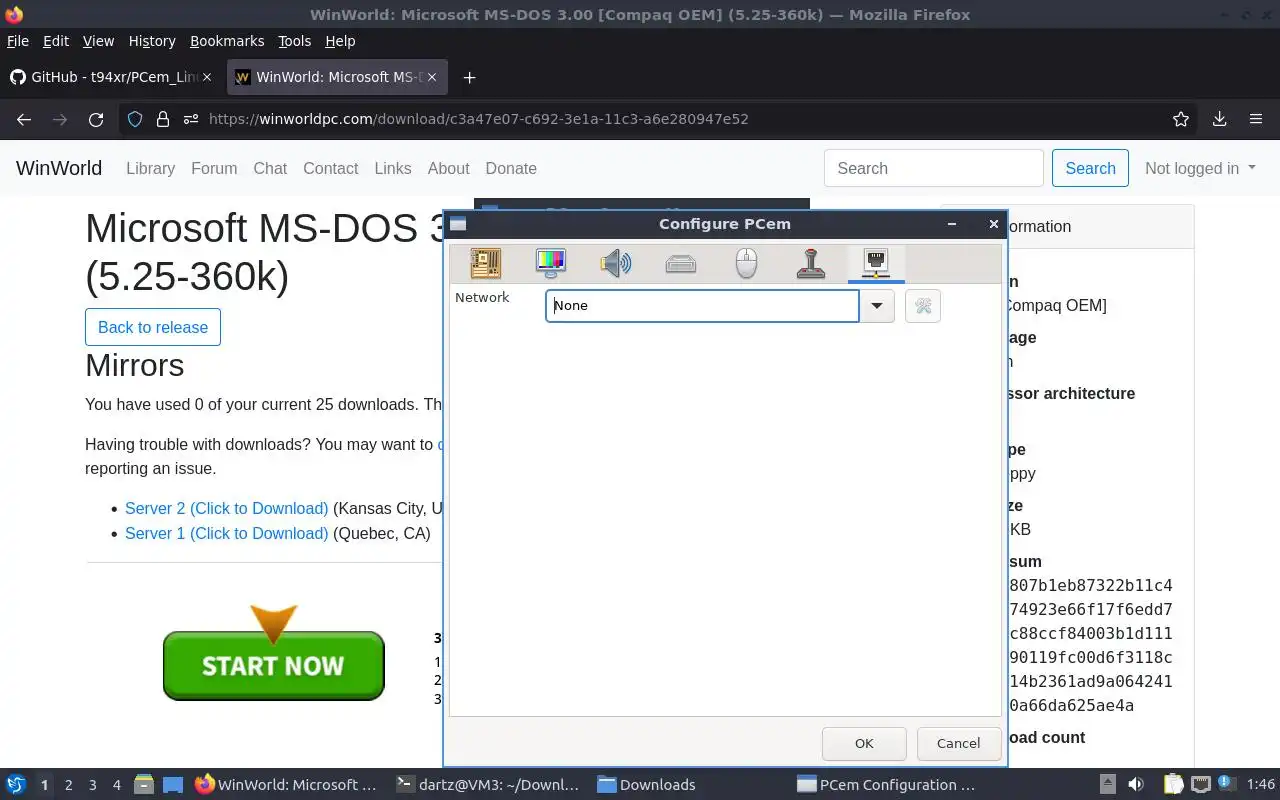1280x800 pixels.
Task: Click the network card configure wrench button
Action: point(923,306)
